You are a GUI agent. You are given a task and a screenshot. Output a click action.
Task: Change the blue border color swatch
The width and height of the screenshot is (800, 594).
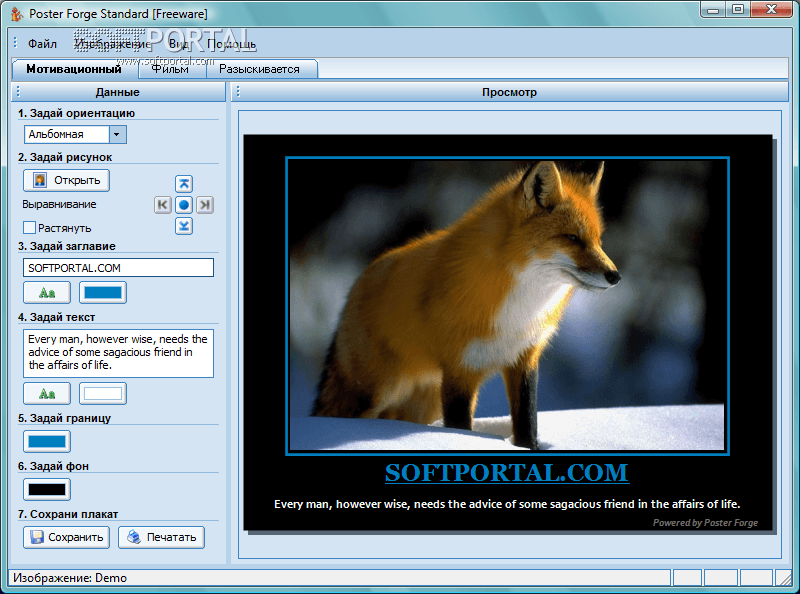[x=47, y=441]
